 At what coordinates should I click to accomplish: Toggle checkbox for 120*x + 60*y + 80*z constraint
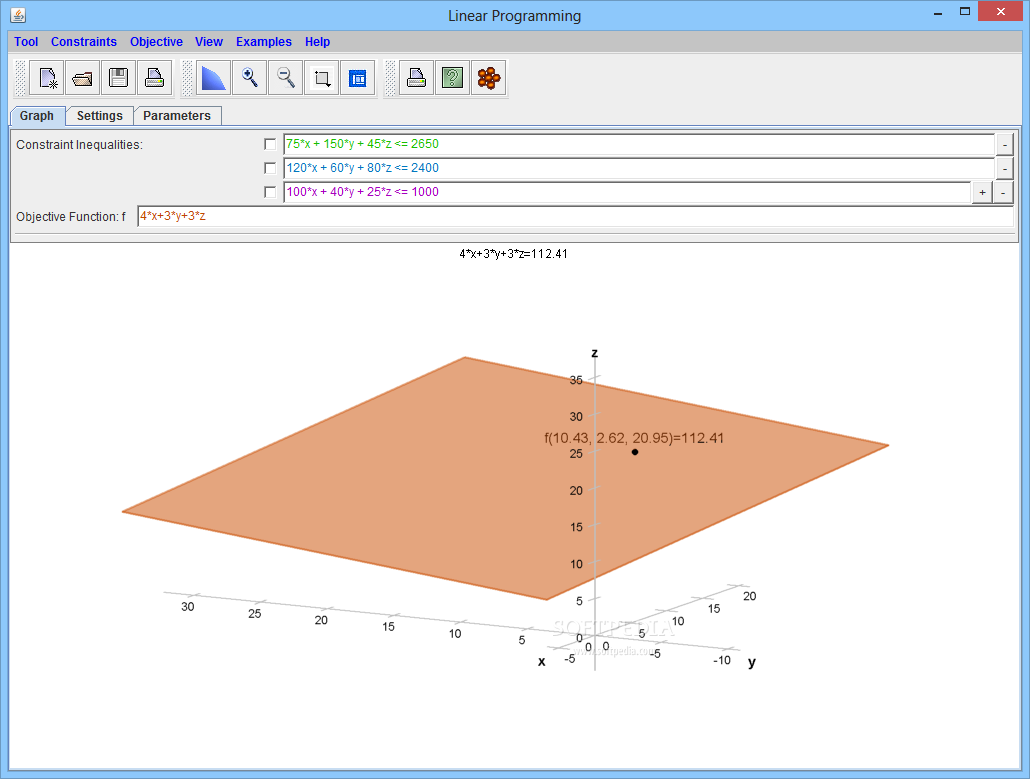tap(269, 168)
